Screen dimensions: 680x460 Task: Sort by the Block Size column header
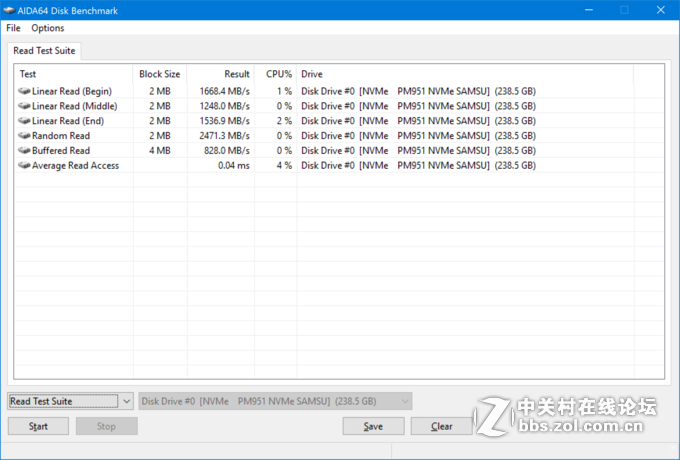click(x=160, y=74)
